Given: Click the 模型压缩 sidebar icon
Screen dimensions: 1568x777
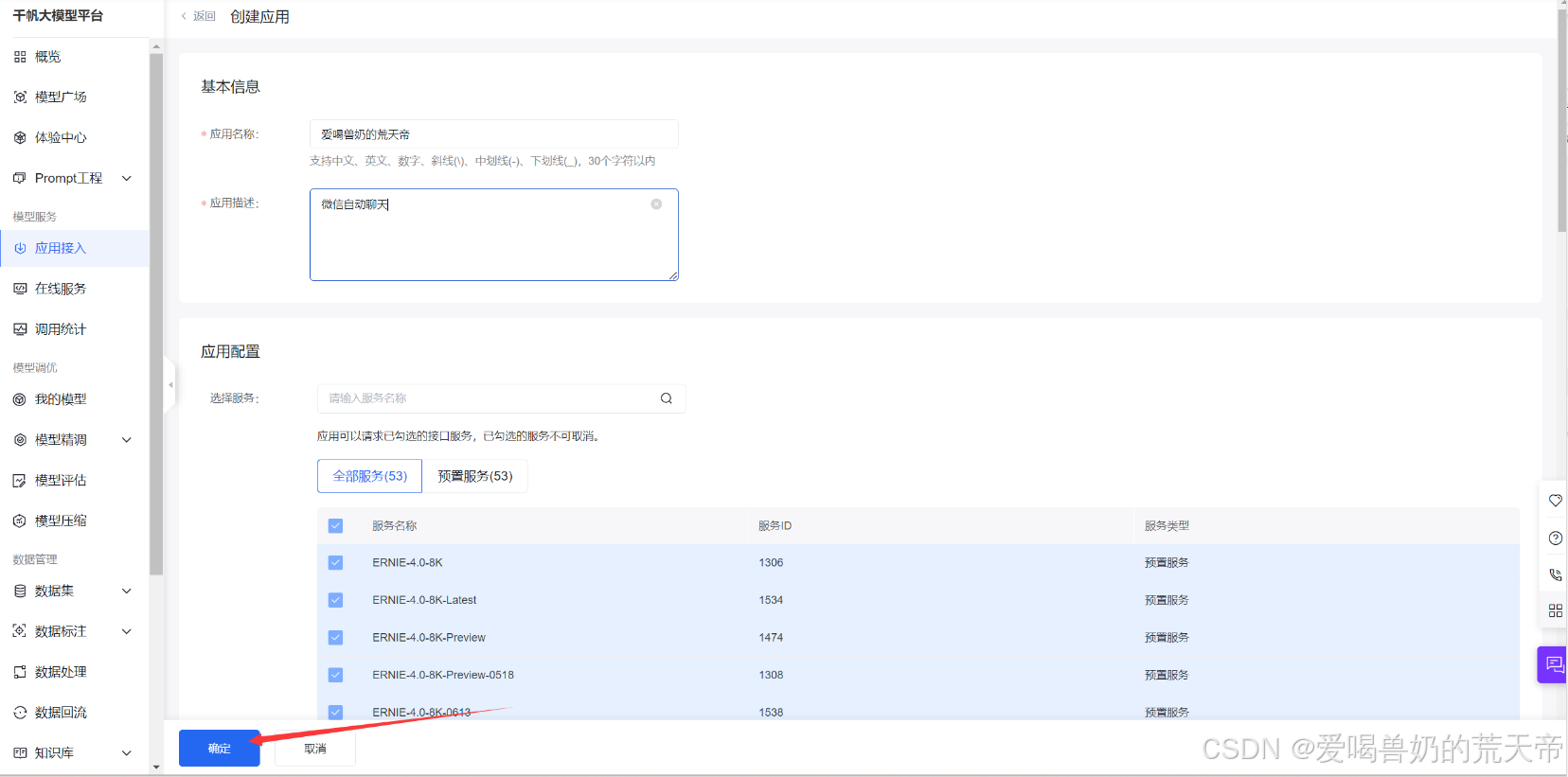Looking at the screenshot, I should click(20, 521).
